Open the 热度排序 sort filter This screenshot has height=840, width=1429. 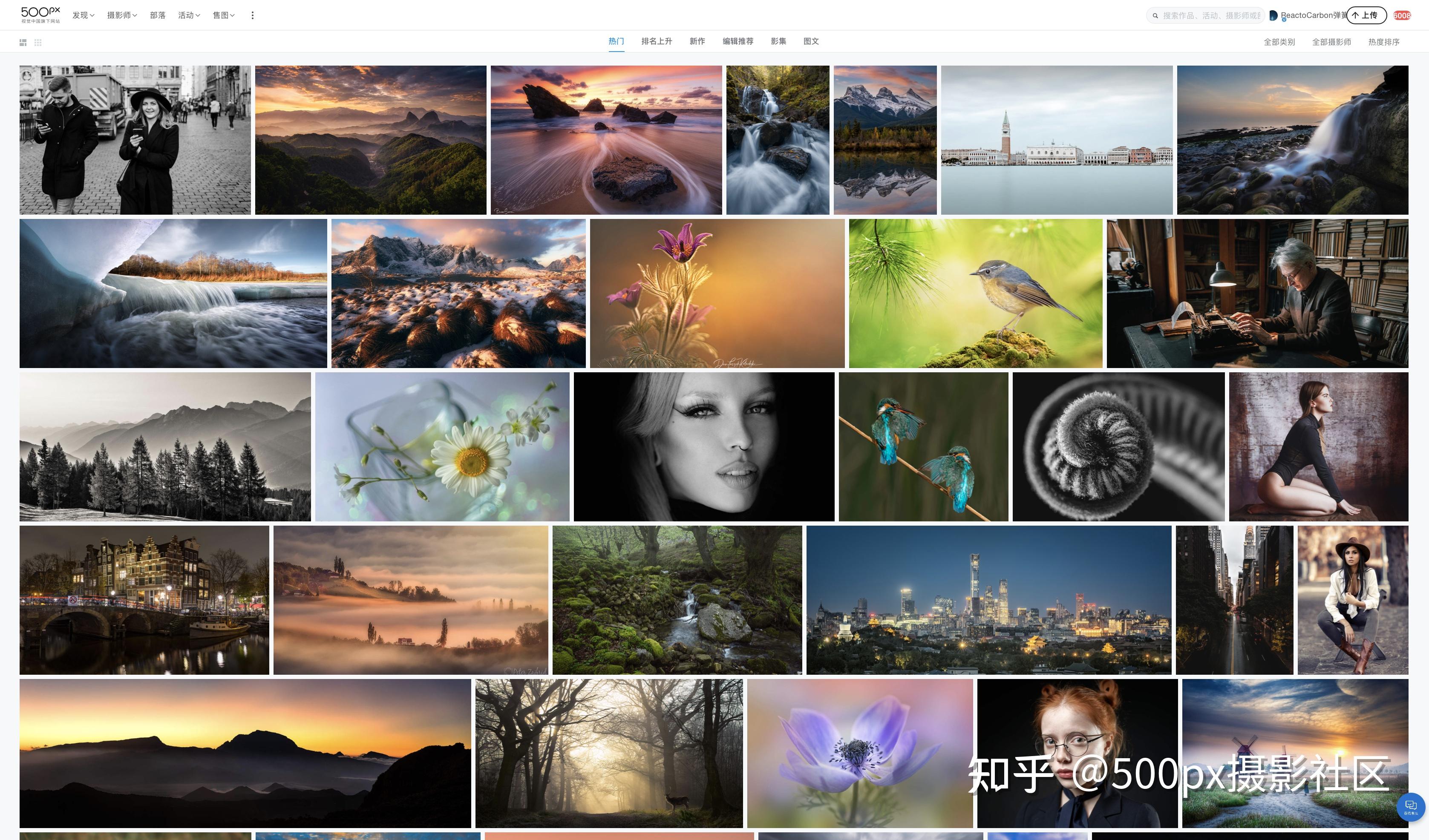(x=1384, y=42)
